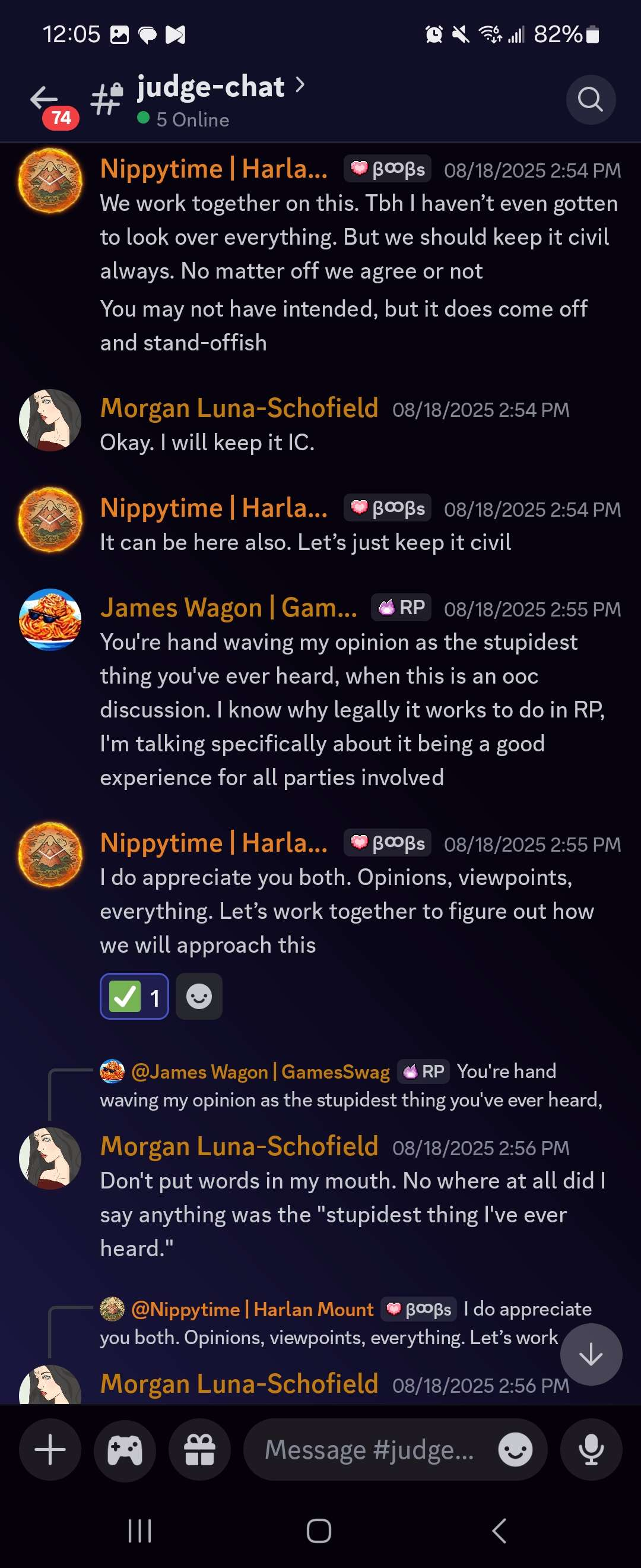Open emoji picker in message field
This screenshot has width=641, height=1568.
click(x=515, y=1449)
